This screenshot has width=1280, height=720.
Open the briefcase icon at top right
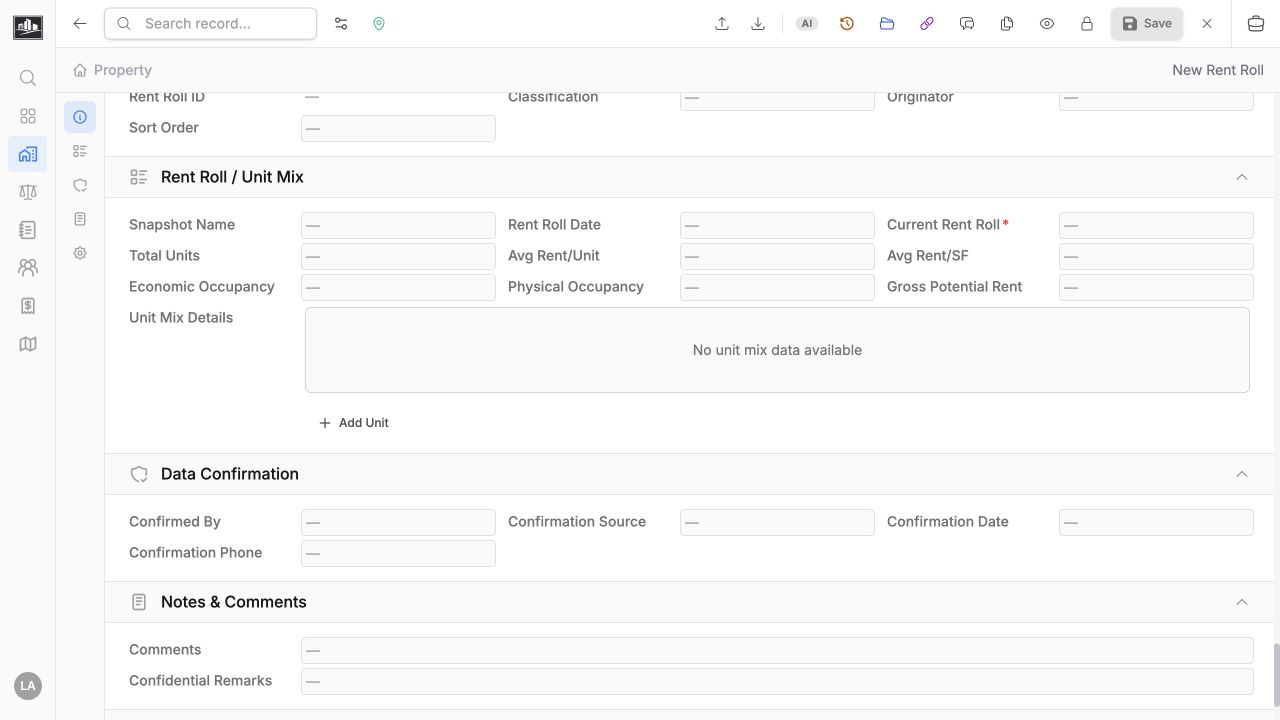pos(1256,24)
